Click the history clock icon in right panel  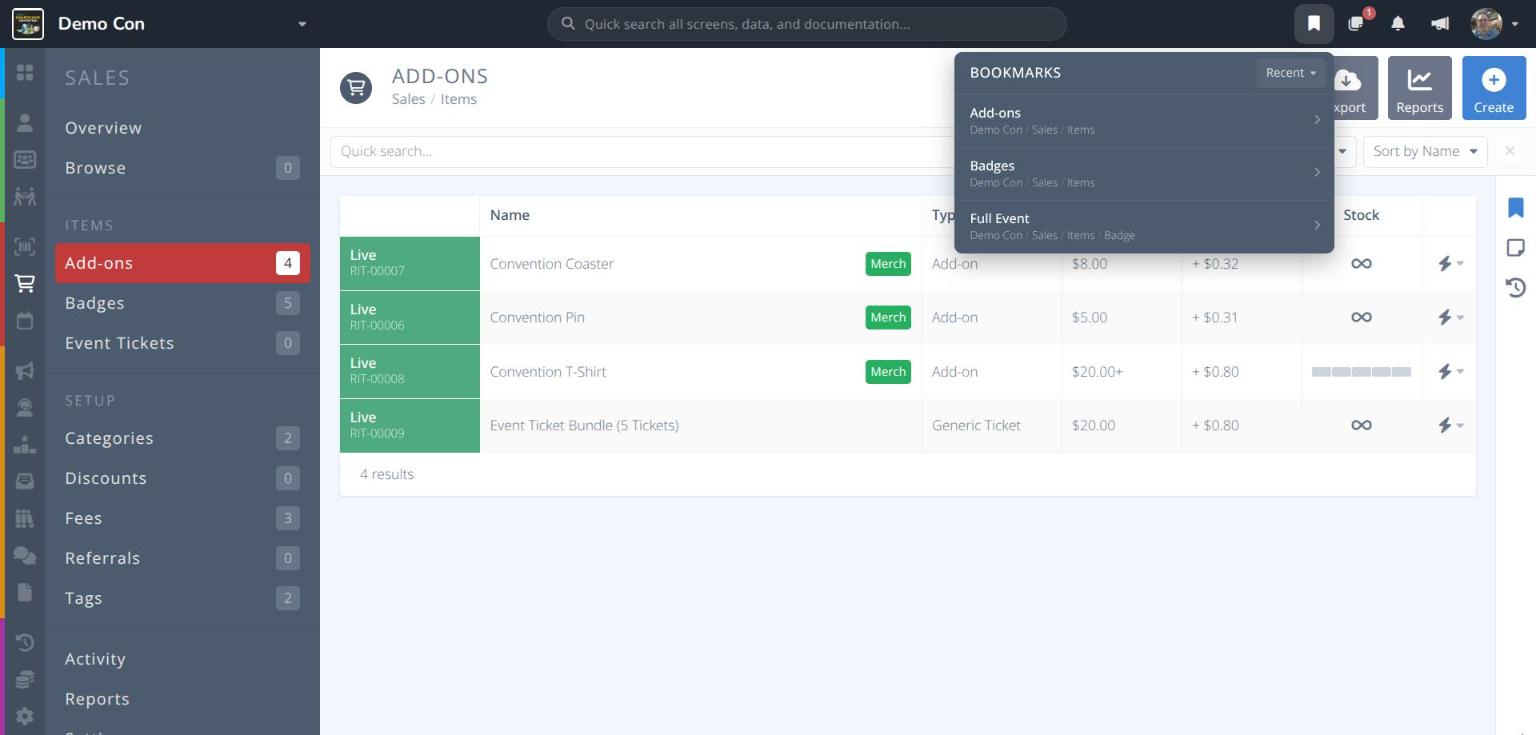[x=1516, y=288]
